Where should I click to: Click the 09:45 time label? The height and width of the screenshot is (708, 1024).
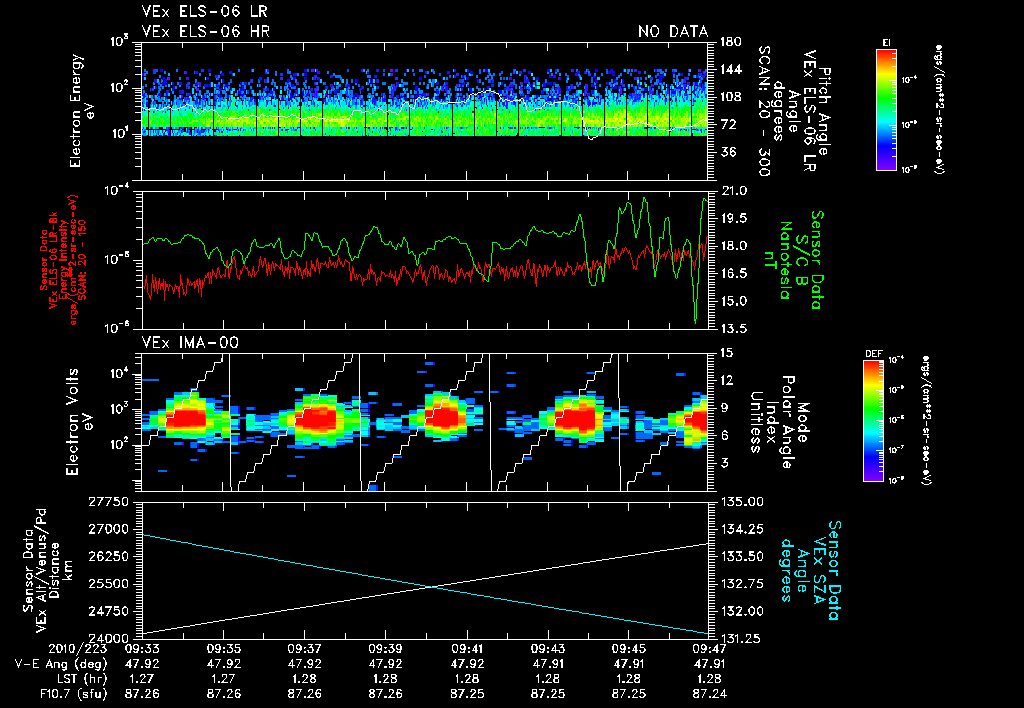(628, 649)
